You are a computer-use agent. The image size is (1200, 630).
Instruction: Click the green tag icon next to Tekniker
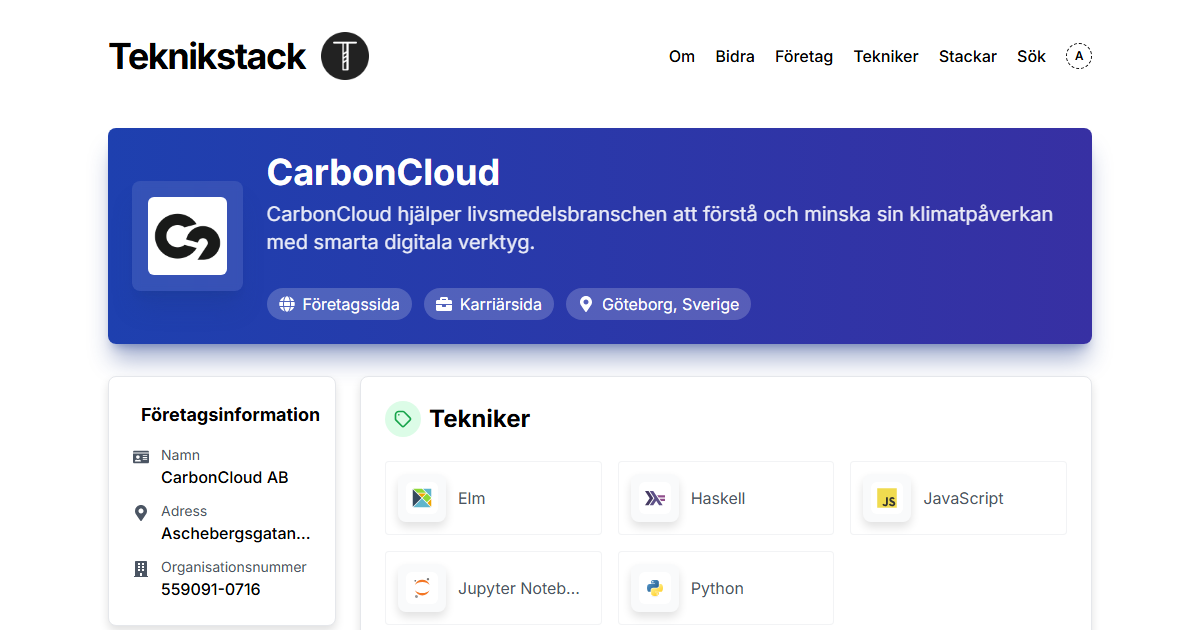(x=403, y=419)
